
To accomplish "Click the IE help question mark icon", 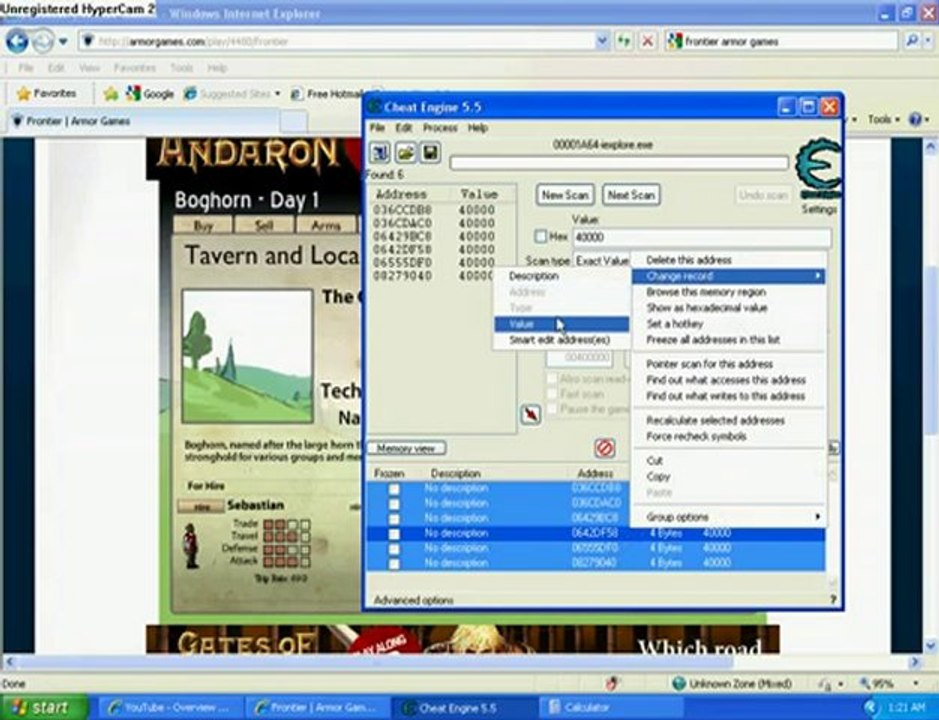I will [x=916, y=120].
